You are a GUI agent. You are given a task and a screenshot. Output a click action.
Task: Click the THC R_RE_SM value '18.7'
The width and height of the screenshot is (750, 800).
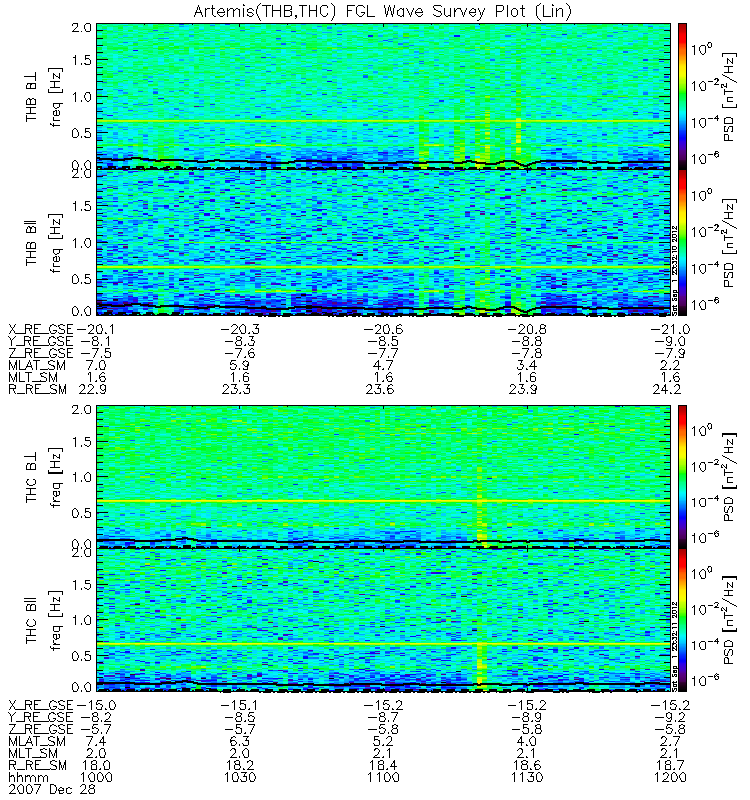[x=670, y=765]
